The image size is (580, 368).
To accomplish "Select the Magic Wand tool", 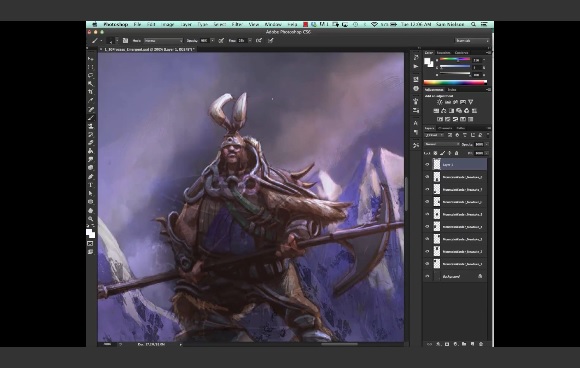I will coord(90,84).
